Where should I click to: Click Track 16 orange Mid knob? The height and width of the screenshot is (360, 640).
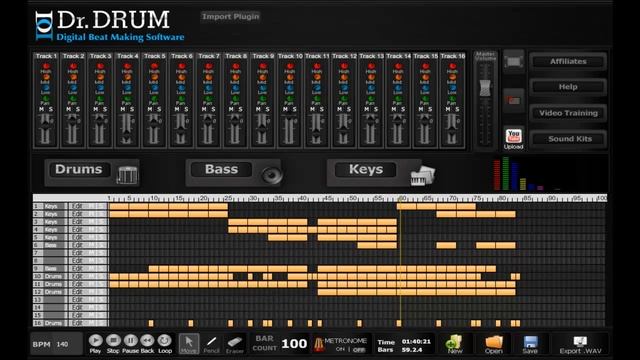[x=452, y=77]
